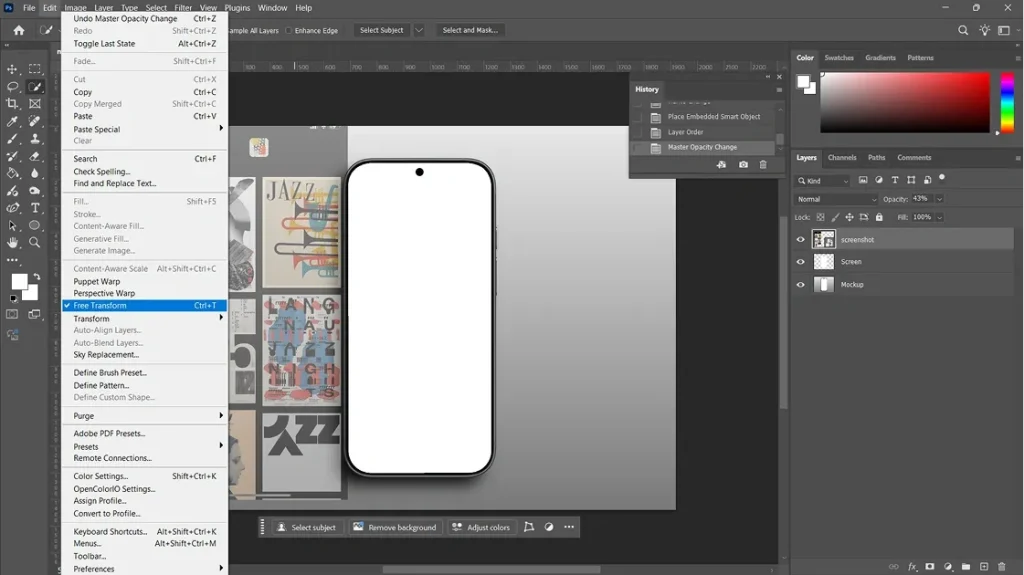Viewport: 1024px width, 575px height.
Task: Select the Eyedropper tool
Action: pos(12,122)
